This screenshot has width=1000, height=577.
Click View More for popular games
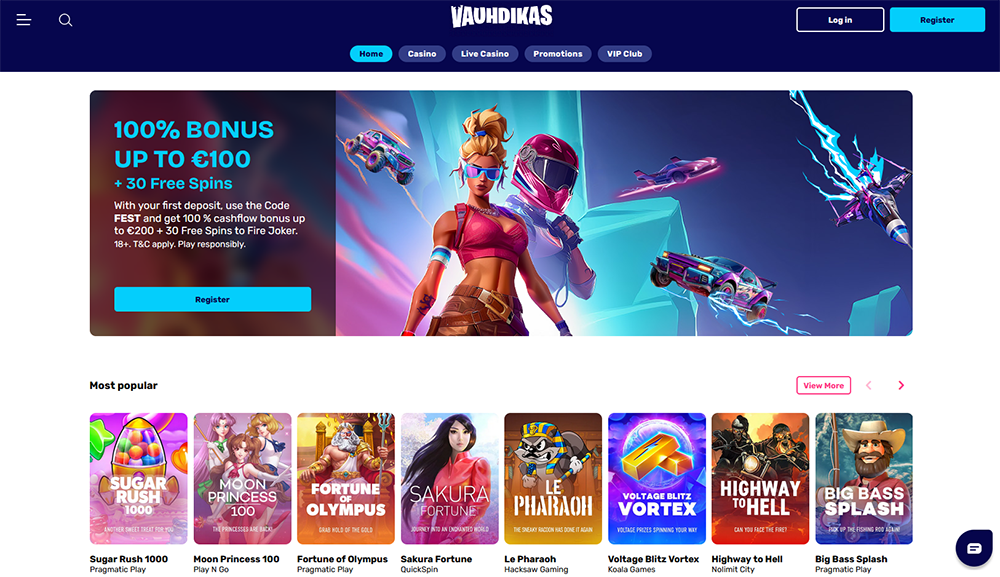[823, 385]
